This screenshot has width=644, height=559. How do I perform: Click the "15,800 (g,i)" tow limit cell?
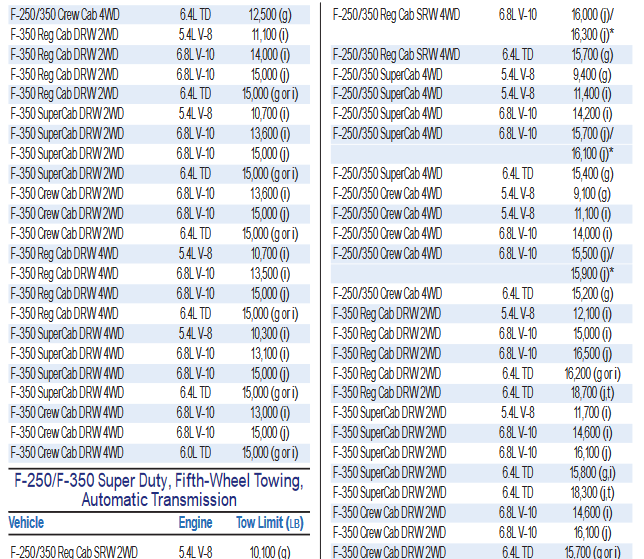pyautogui.click(x=592, y=473)
